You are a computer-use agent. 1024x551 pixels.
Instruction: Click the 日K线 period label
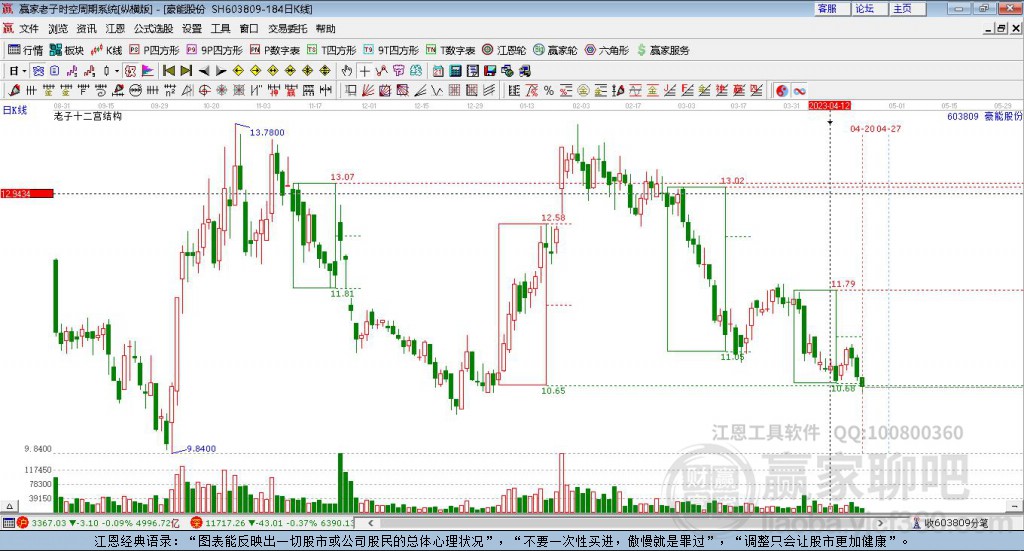tap(15, 110)
